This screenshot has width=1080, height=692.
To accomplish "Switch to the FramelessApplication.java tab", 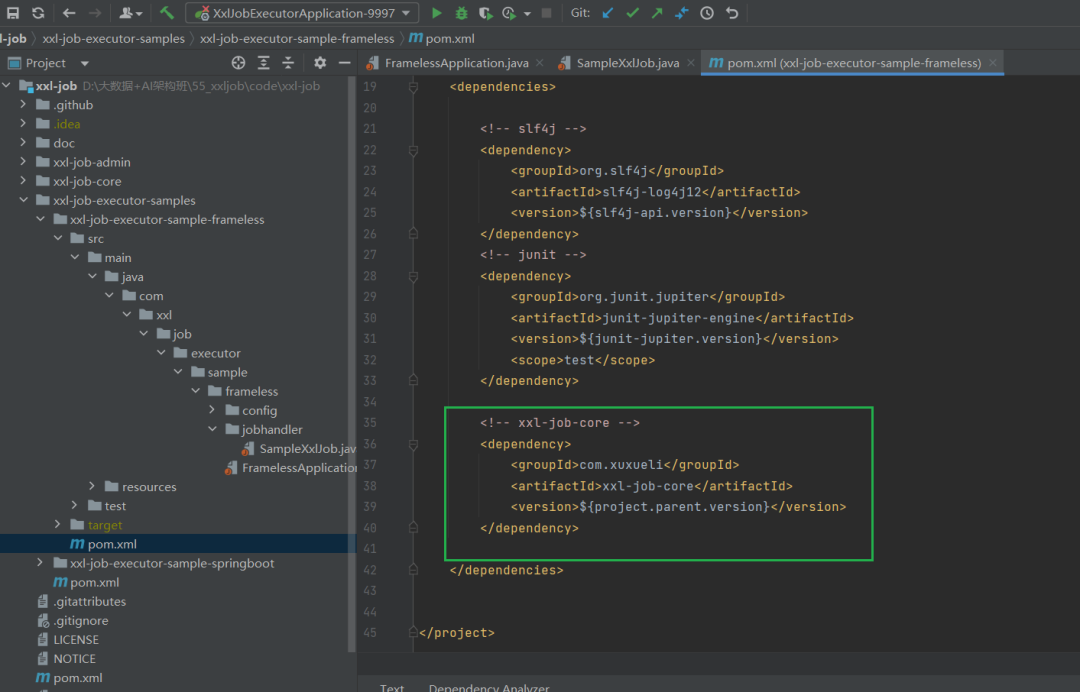I will (456, 63).
